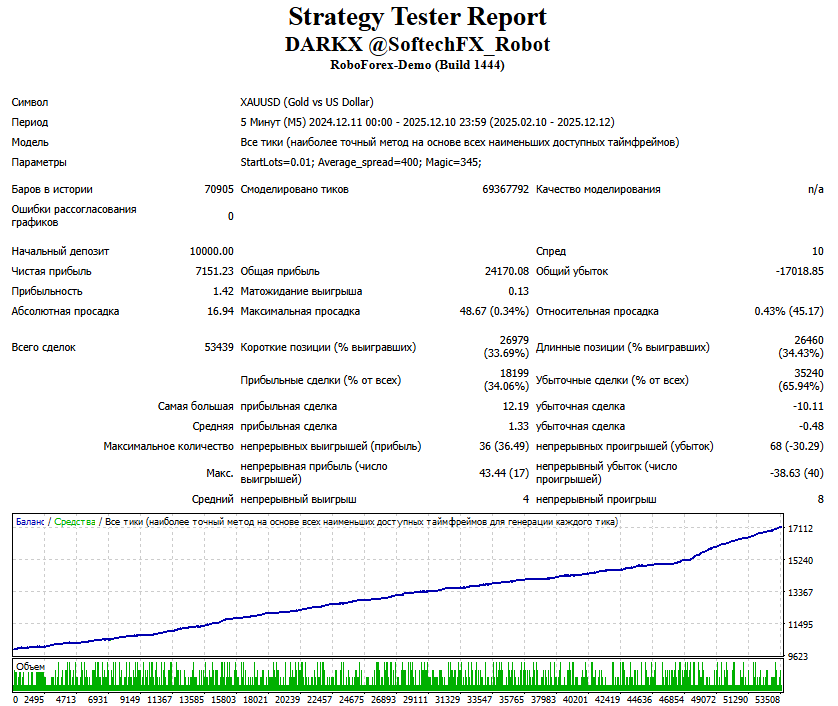Click the 15240 y-axis label
The width and height of the screenshot is (838, 706).
(x=800, y=561)
